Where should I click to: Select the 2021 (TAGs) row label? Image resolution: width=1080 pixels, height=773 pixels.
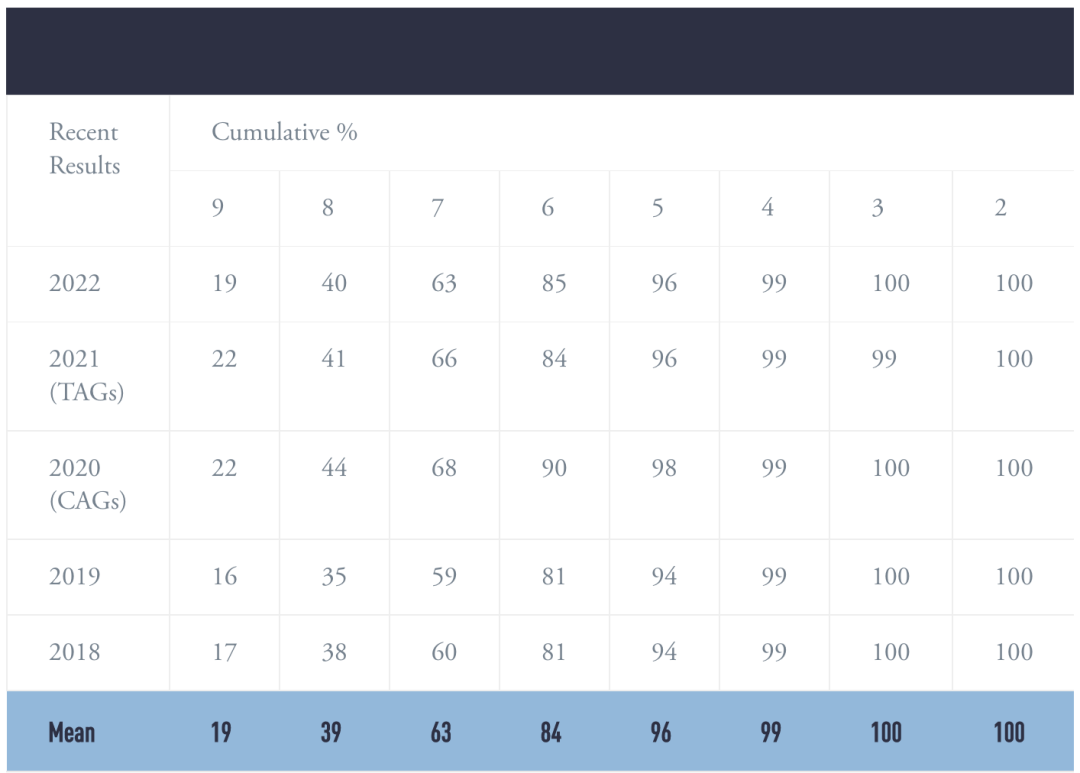[x=86, y=375]
